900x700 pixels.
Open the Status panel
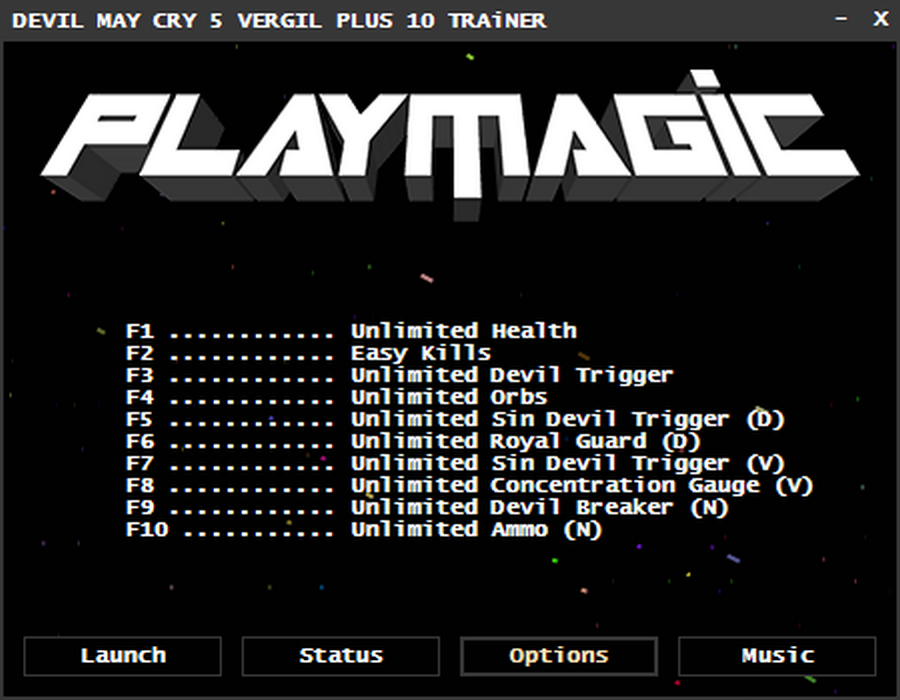tap(340, 656)
